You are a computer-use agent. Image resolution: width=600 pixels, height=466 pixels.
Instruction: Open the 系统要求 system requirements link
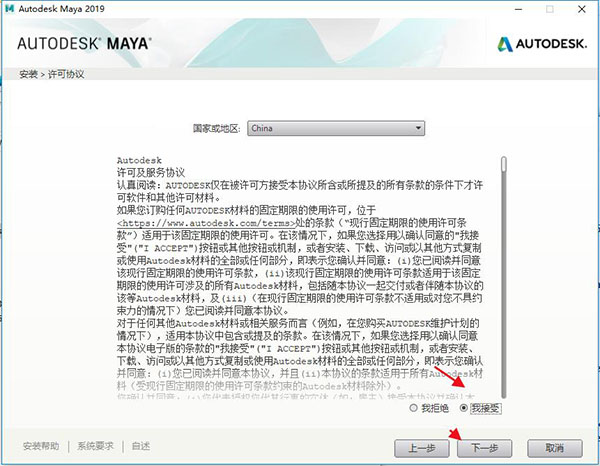[96, 446]
